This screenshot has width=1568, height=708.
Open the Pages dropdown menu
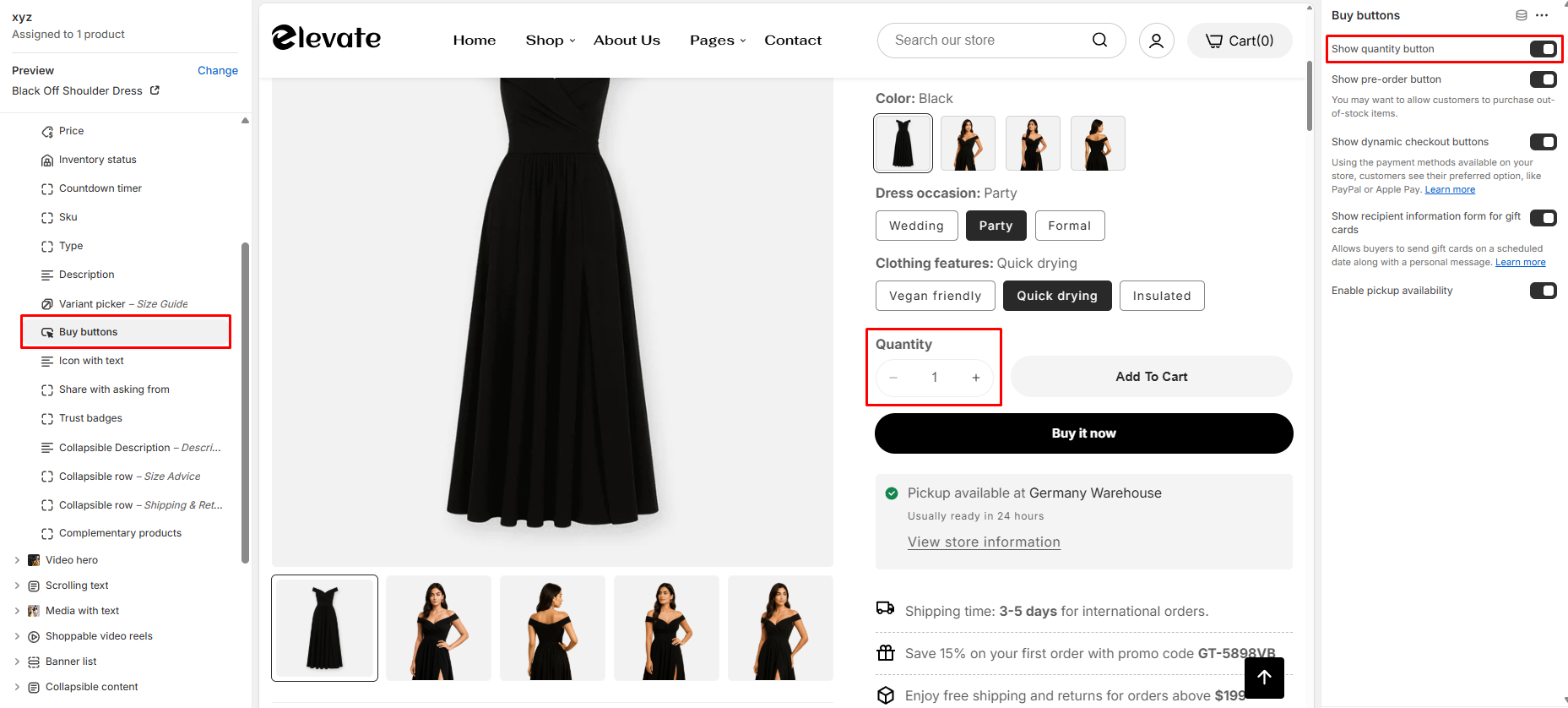[718, 40]
